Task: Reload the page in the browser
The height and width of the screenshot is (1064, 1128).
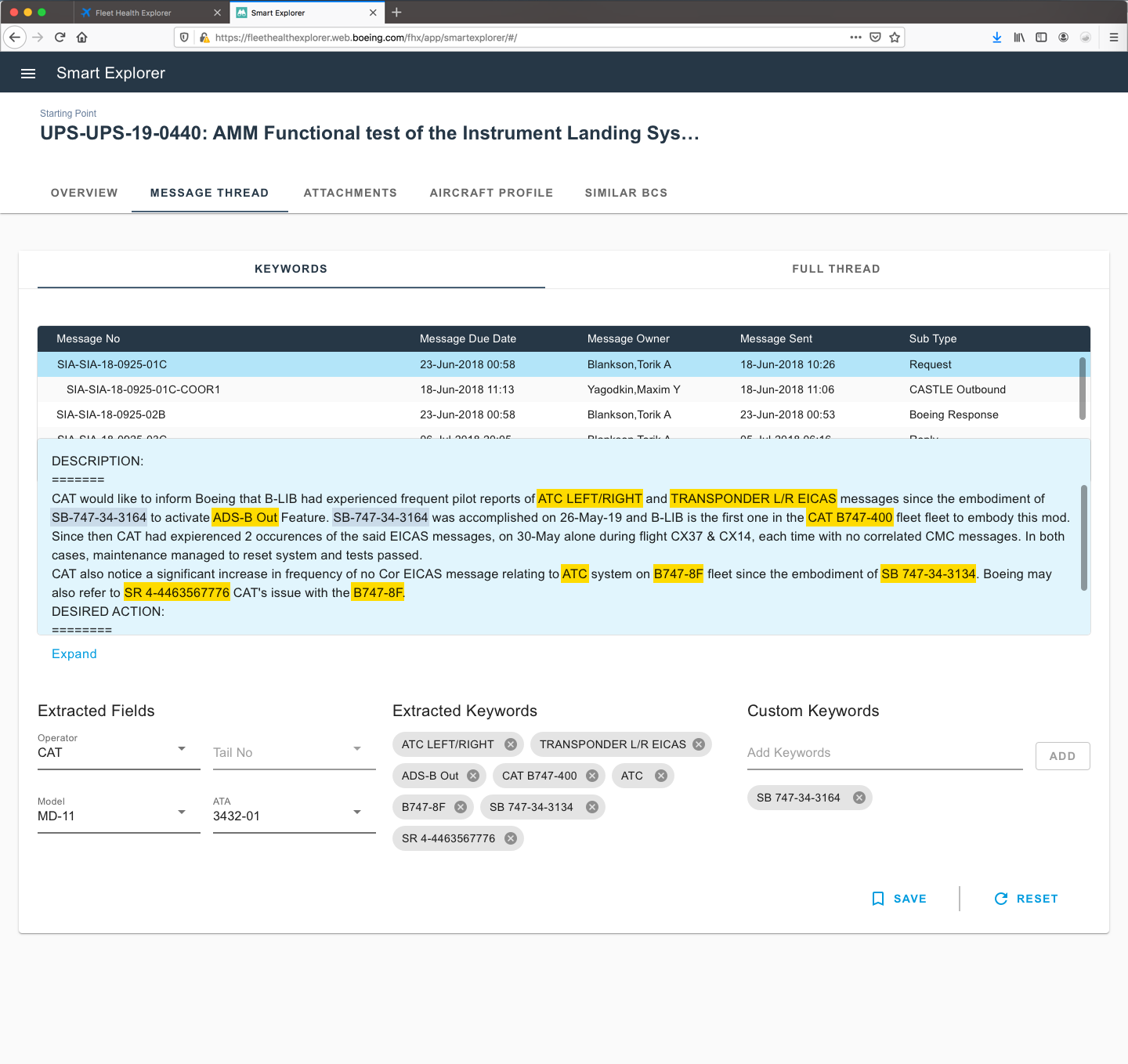Action: (x=60, y=37)
